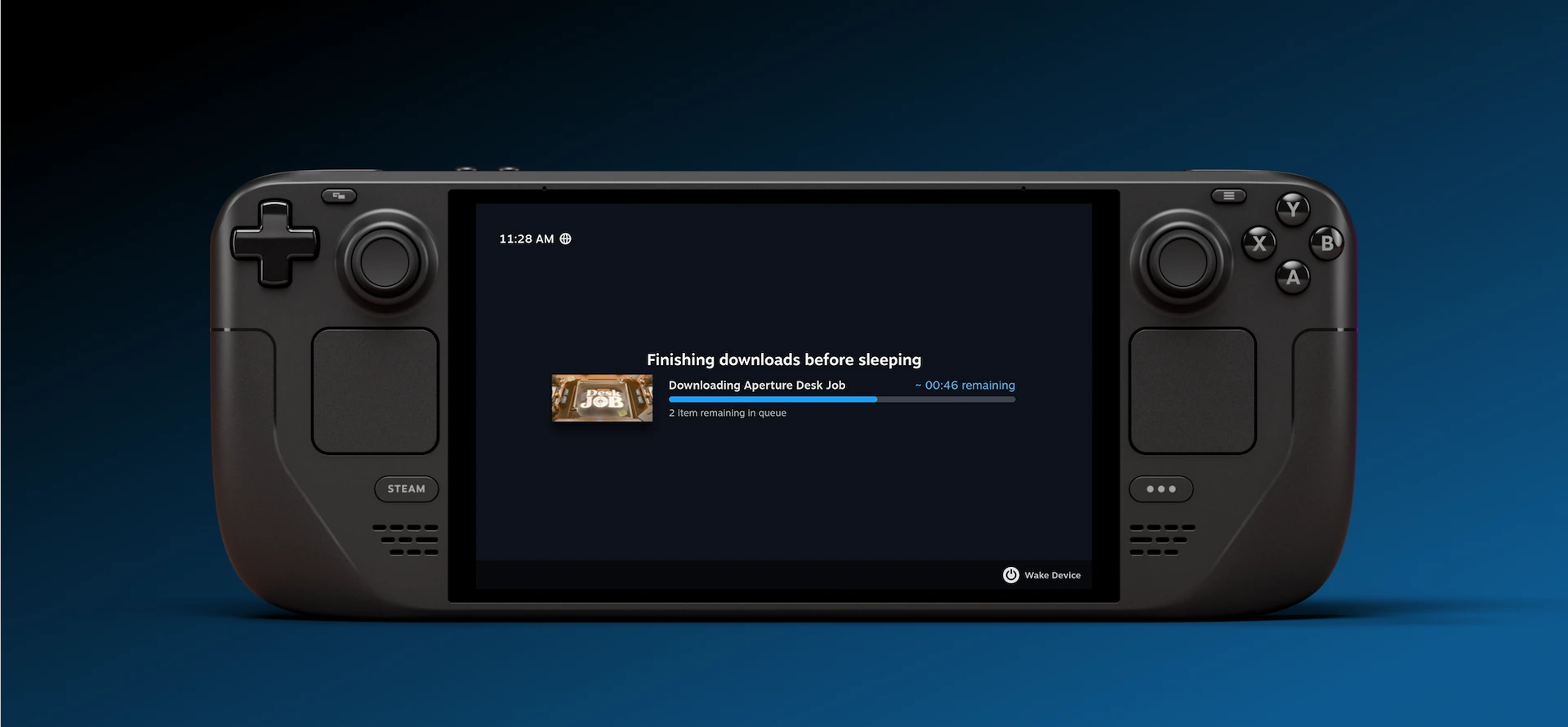The image size is (1568, 727).
Task: Click the STEAM button on the device
Action: [x=407, y=488]
